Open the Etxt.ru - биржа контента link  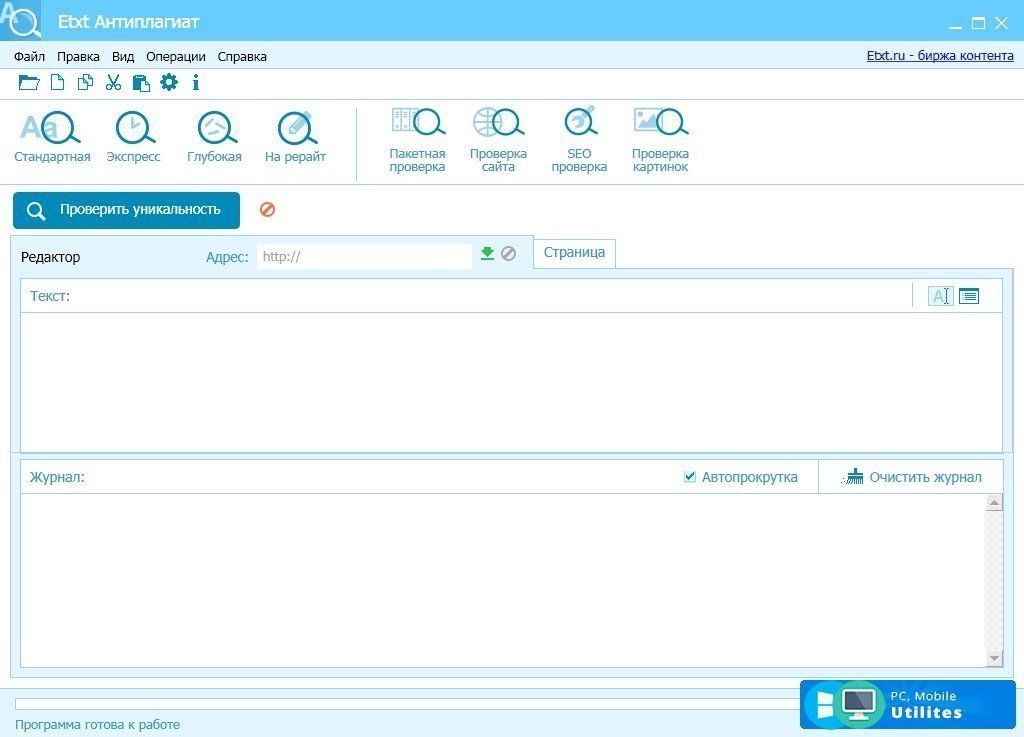[940, 56]
